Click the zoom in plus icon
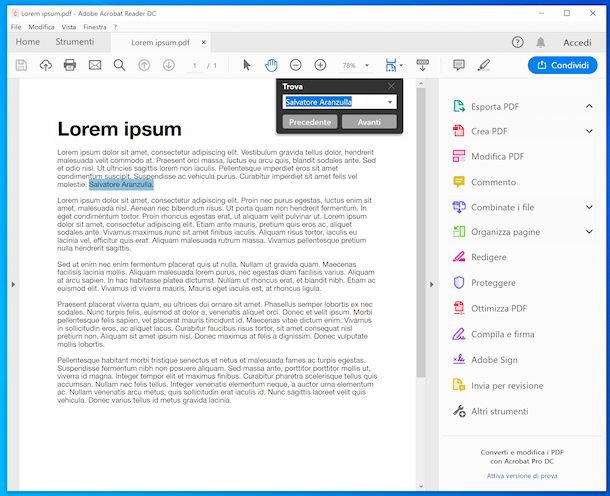Screen dimensions: 610x496 (320, 65)
